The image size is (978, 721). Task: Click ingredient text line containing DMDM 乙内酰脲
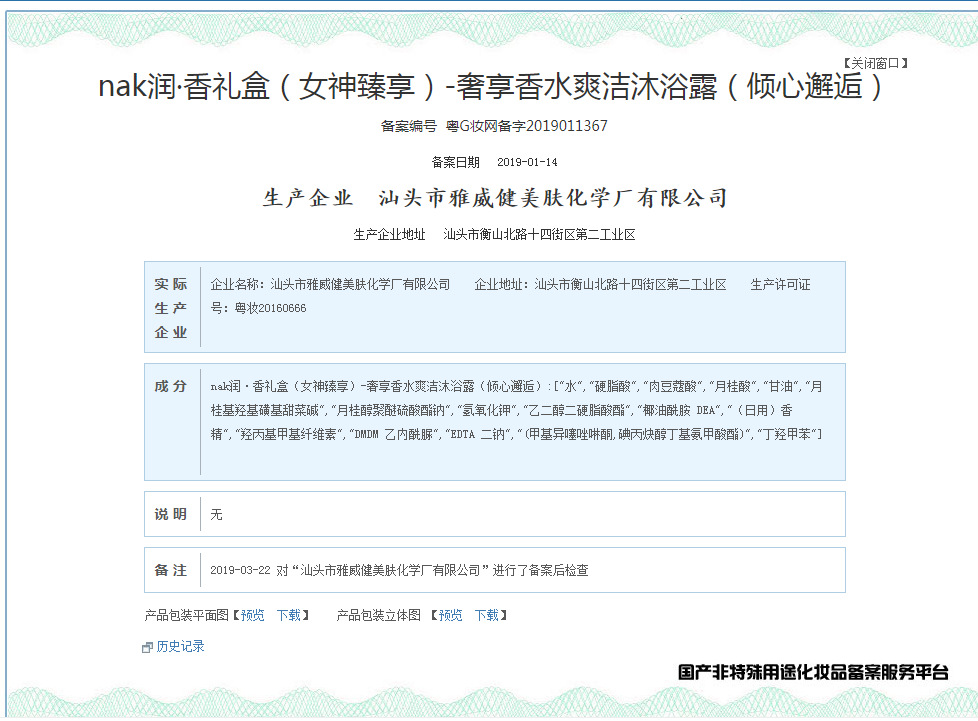pyautogui.click(x=516, y=434)
